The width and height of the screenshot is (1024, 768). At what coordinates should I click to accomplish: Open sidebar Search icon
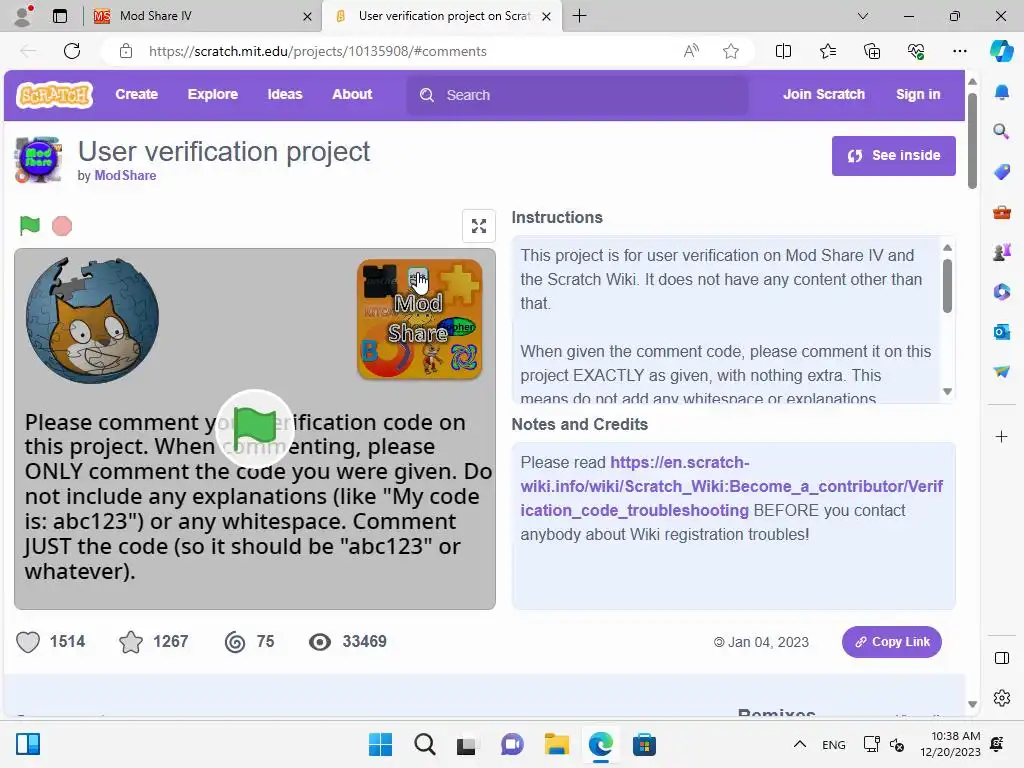(1001, 132)
